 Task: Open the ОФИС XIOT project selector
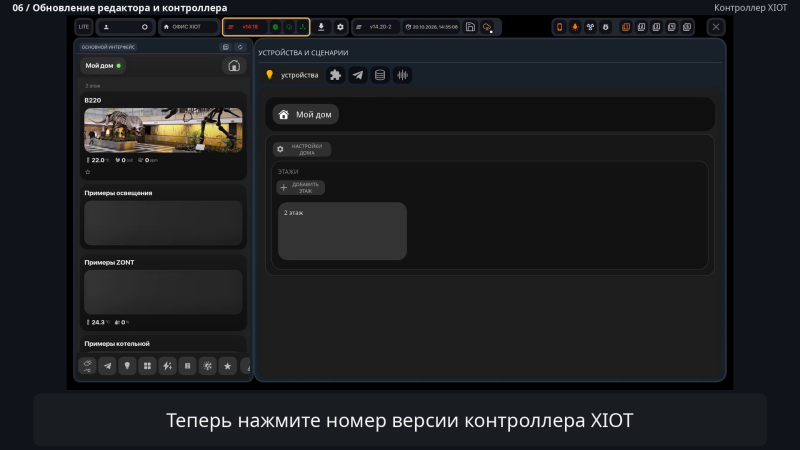(x=188, y=27)
